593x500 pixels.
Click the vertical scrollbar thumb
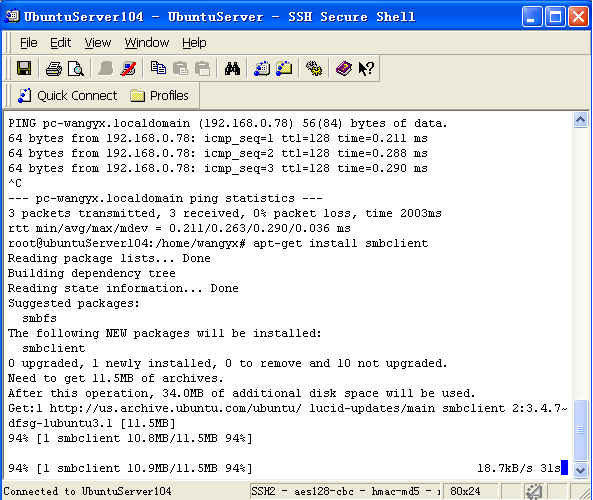[x=580, y=430]
